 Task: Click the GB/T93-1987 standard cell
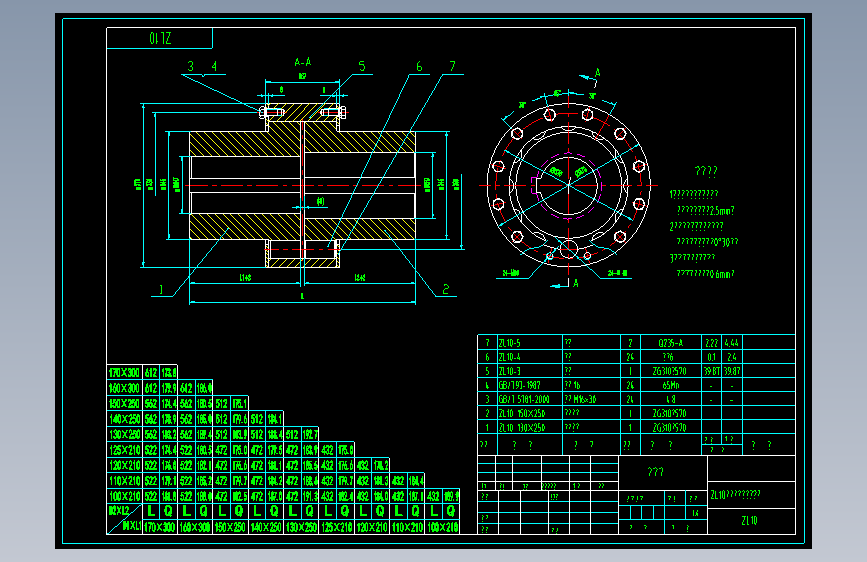pos(530,385)
